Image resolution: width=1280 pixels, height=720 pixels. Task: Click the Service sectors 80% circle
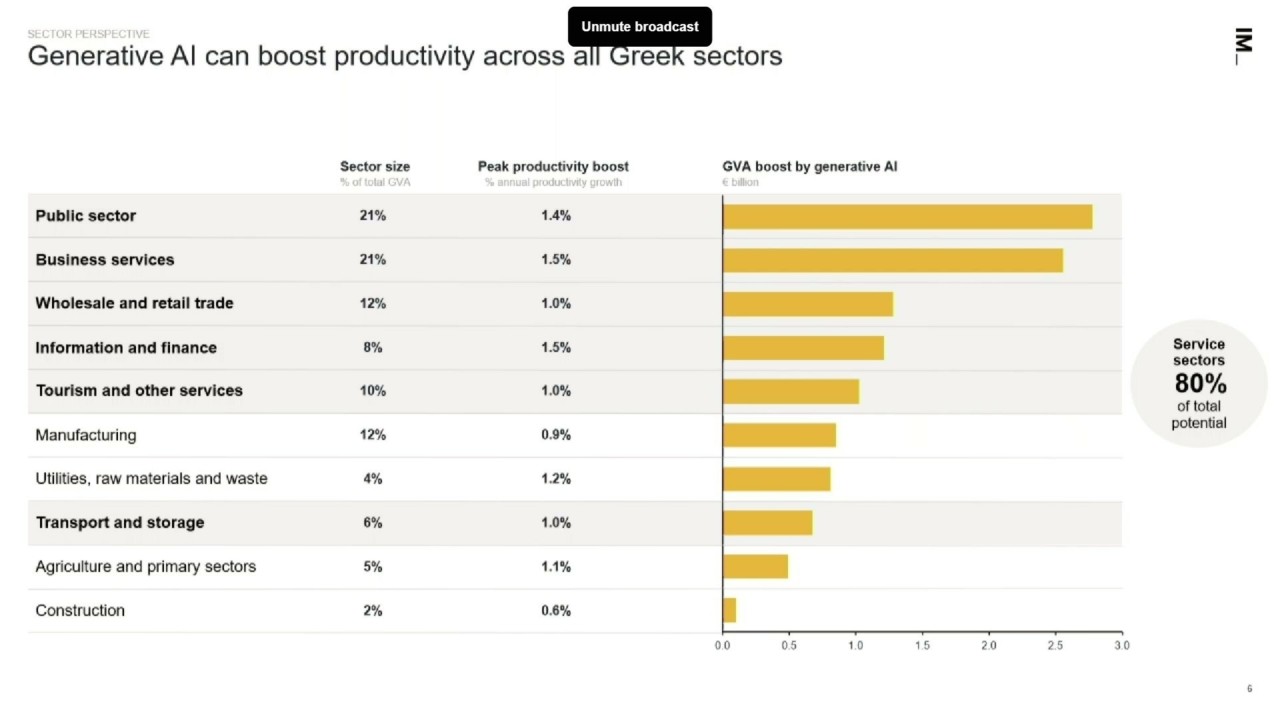(x=1199, y=383)
